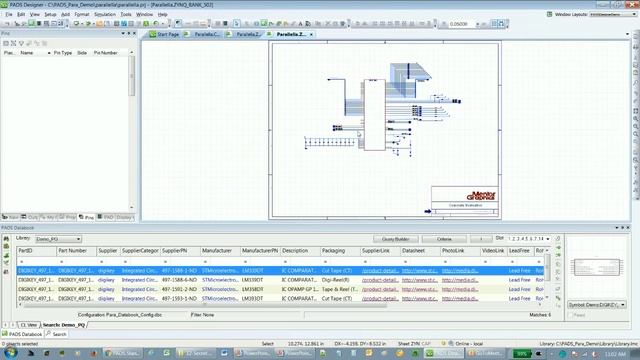
Task: Select the Pins tab in left panel
Action: tap(86, 218)
